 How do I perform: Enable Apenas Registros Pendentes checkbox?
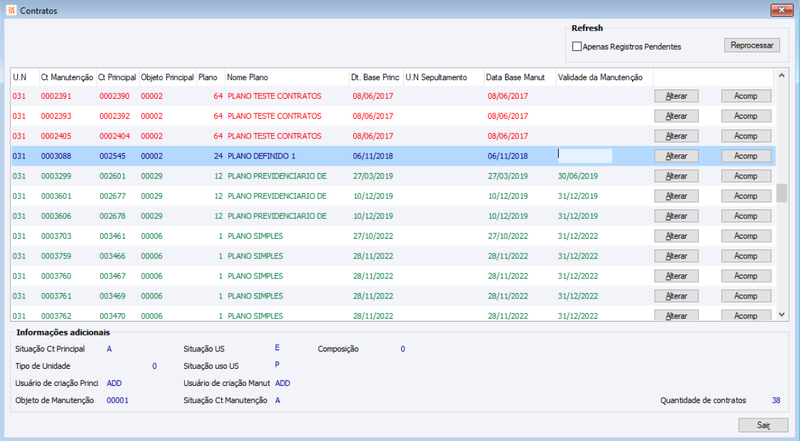coord(577,46)
